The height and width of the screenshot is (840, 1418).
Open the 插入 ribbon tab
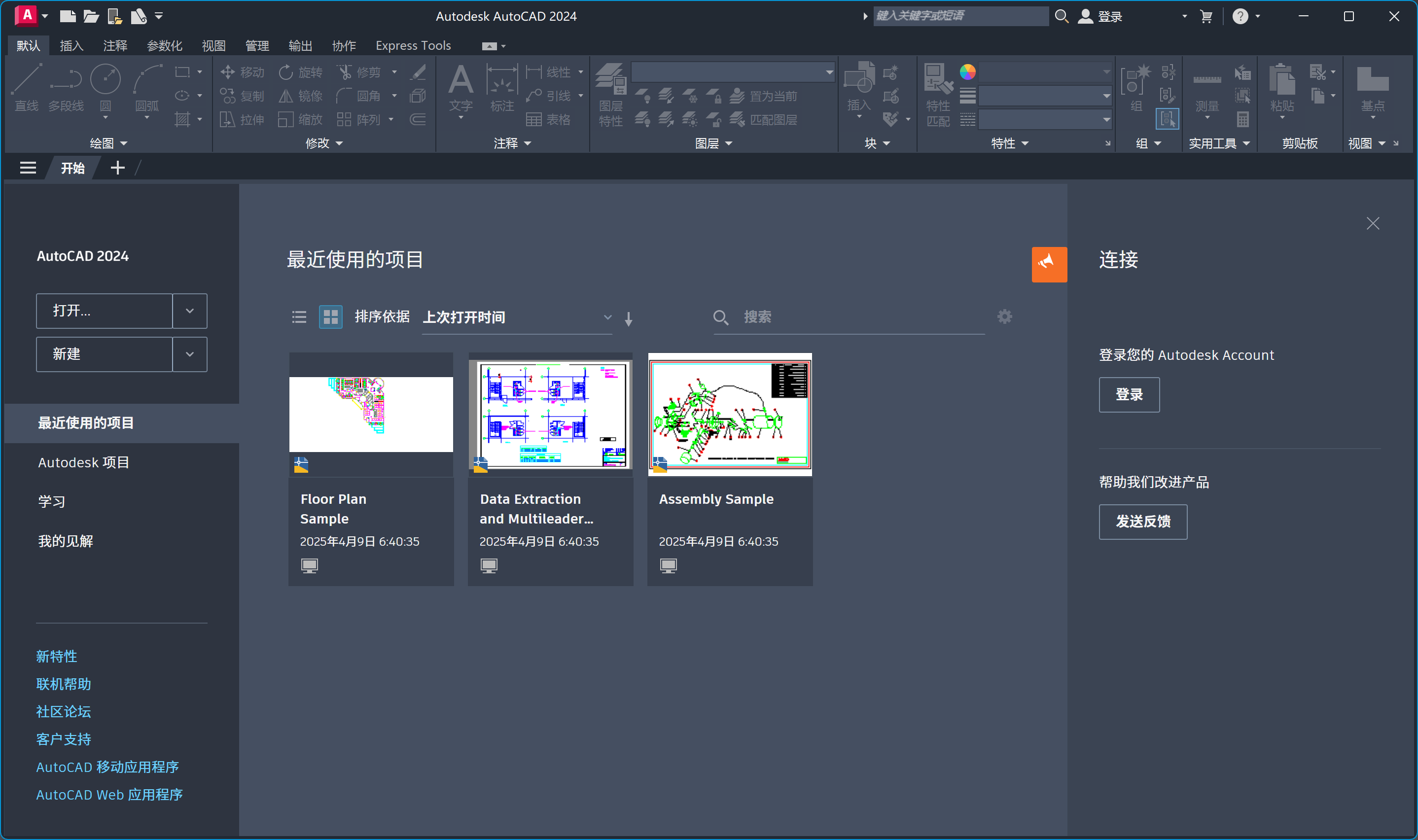[x=71, y=45]
